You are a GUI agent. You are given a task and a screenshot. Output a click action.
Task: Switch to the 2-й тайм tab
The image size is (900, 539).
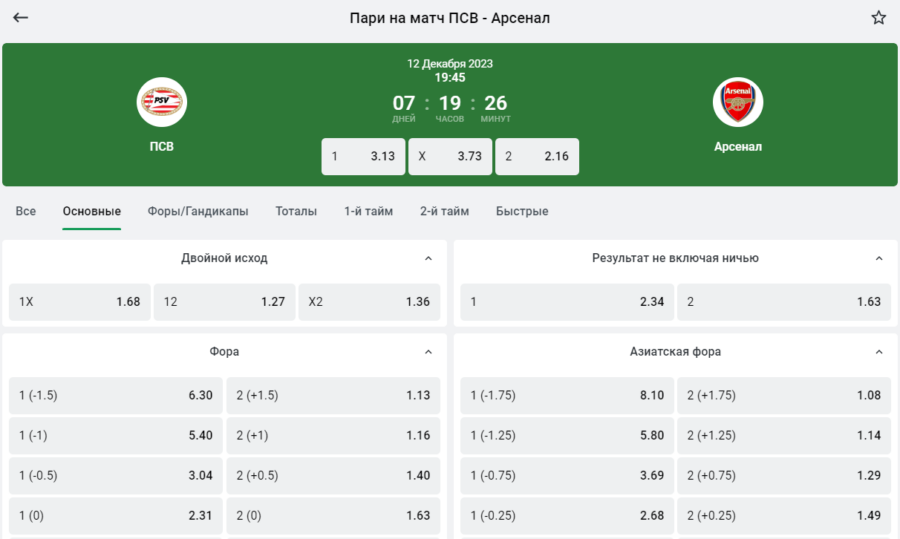(444, 211)
